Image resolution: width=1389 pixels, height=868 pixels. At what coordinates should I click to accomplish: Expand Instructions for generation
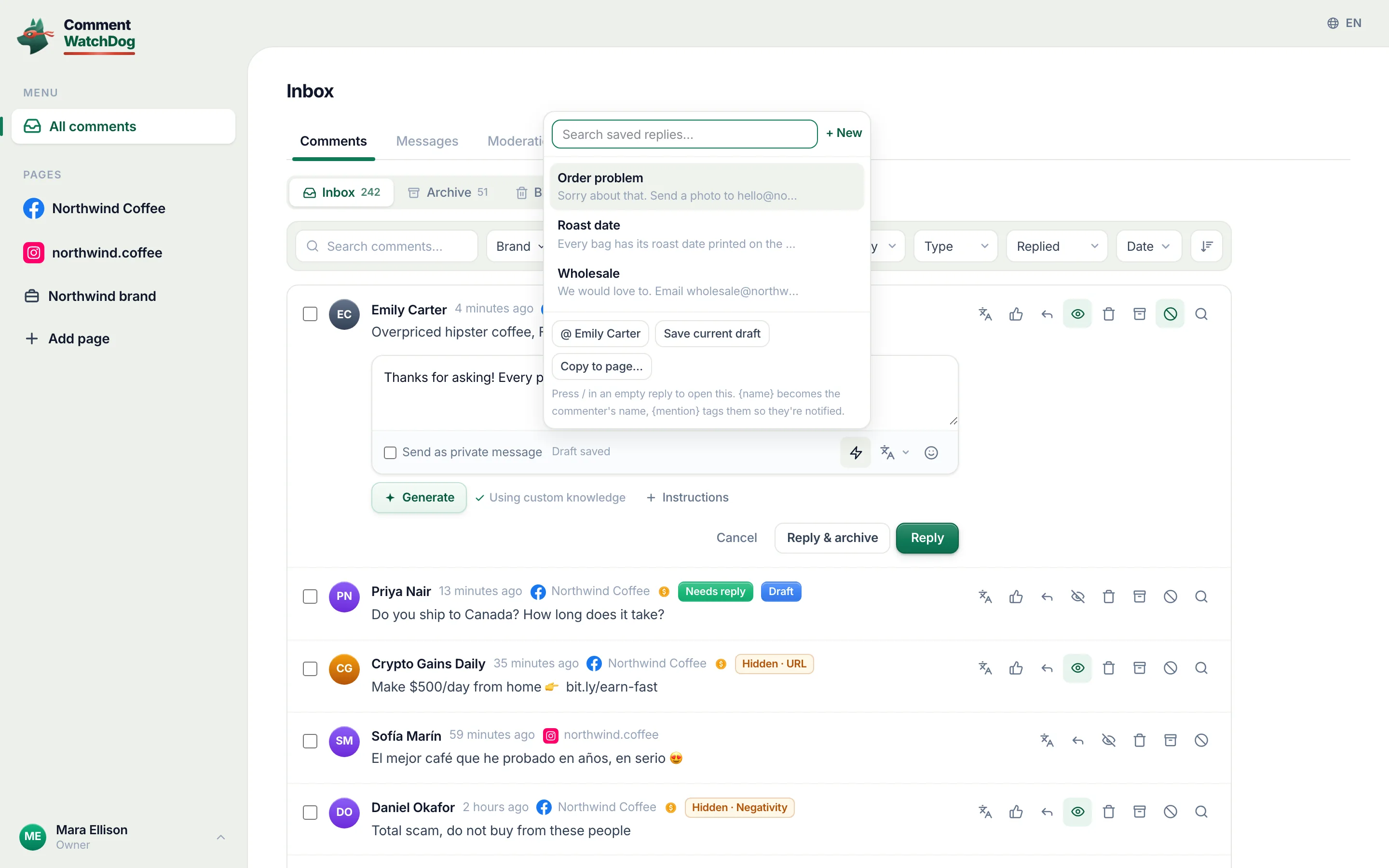[x=687, y=498]
